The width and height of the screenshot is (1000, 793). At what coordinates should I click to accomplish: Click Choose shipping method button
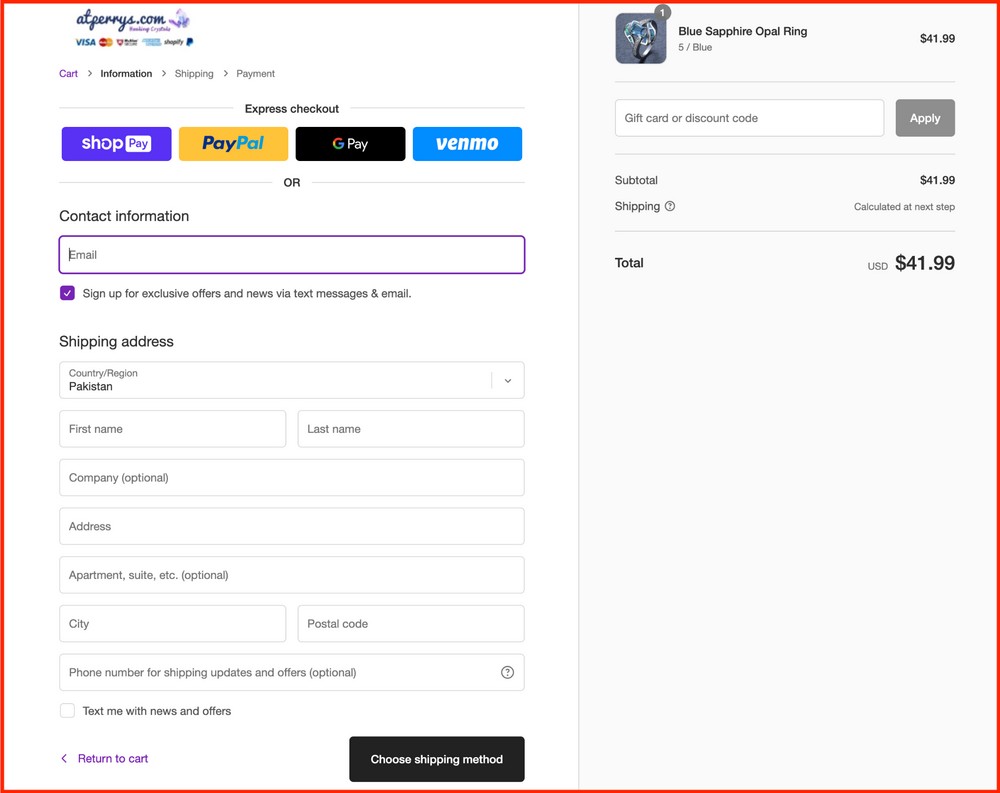436,759
